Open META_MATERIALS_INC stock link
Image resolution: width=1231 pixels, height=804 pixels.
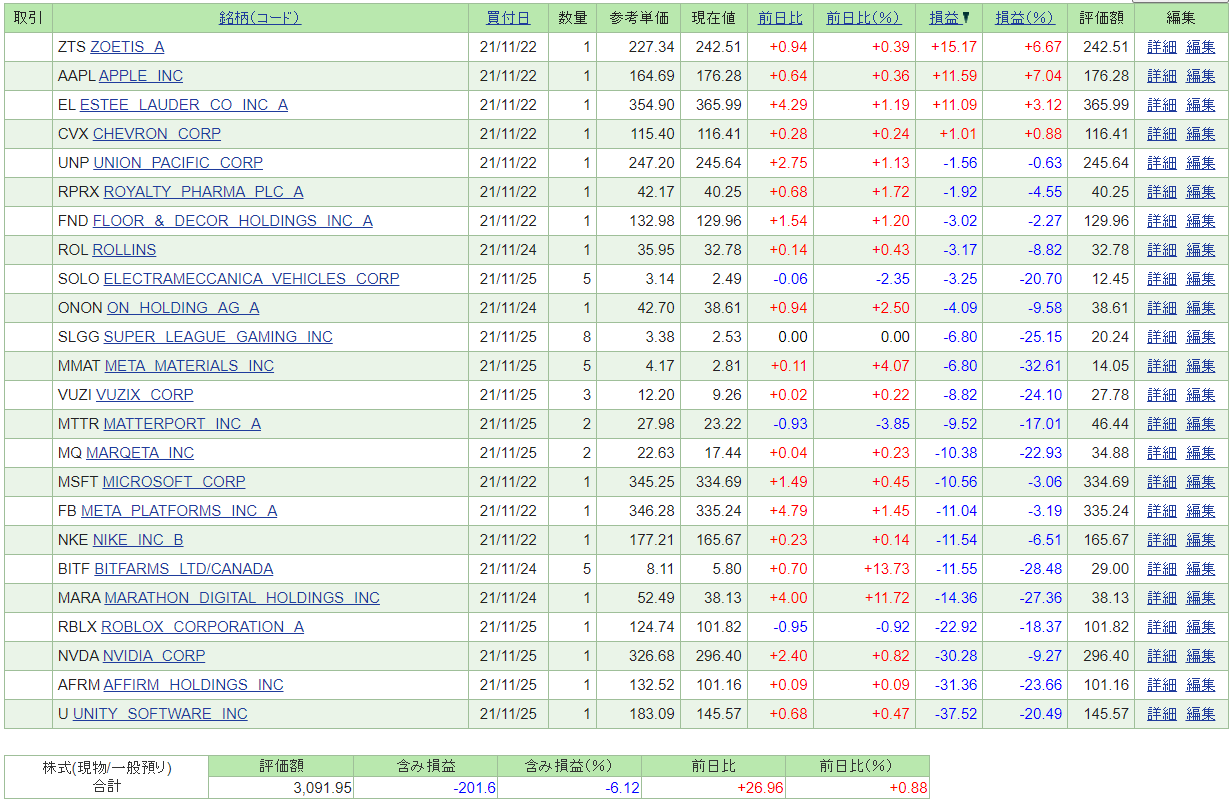click(x=189, y=366)
